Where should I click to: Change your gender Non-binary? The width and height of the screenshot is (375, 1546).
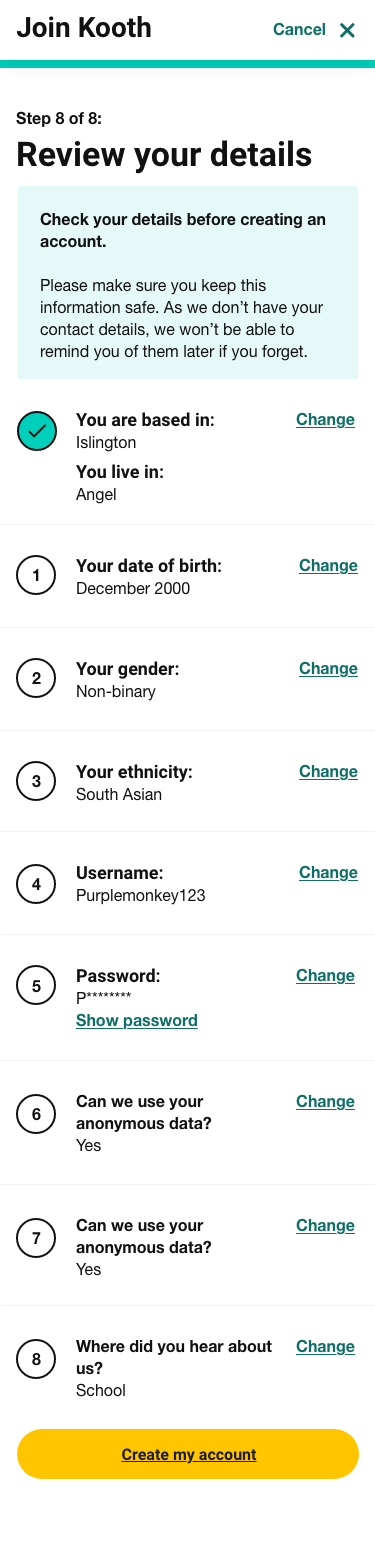point(328,668)
